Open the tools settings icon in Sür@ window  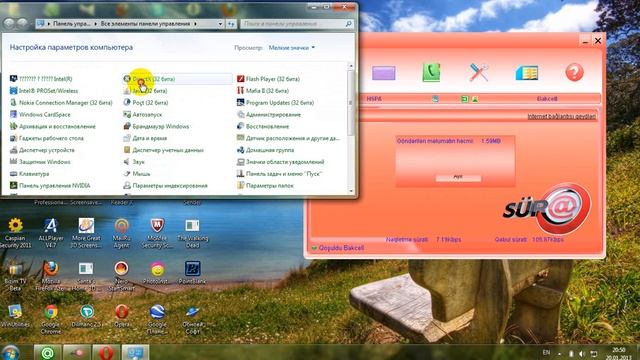point(479,73)
